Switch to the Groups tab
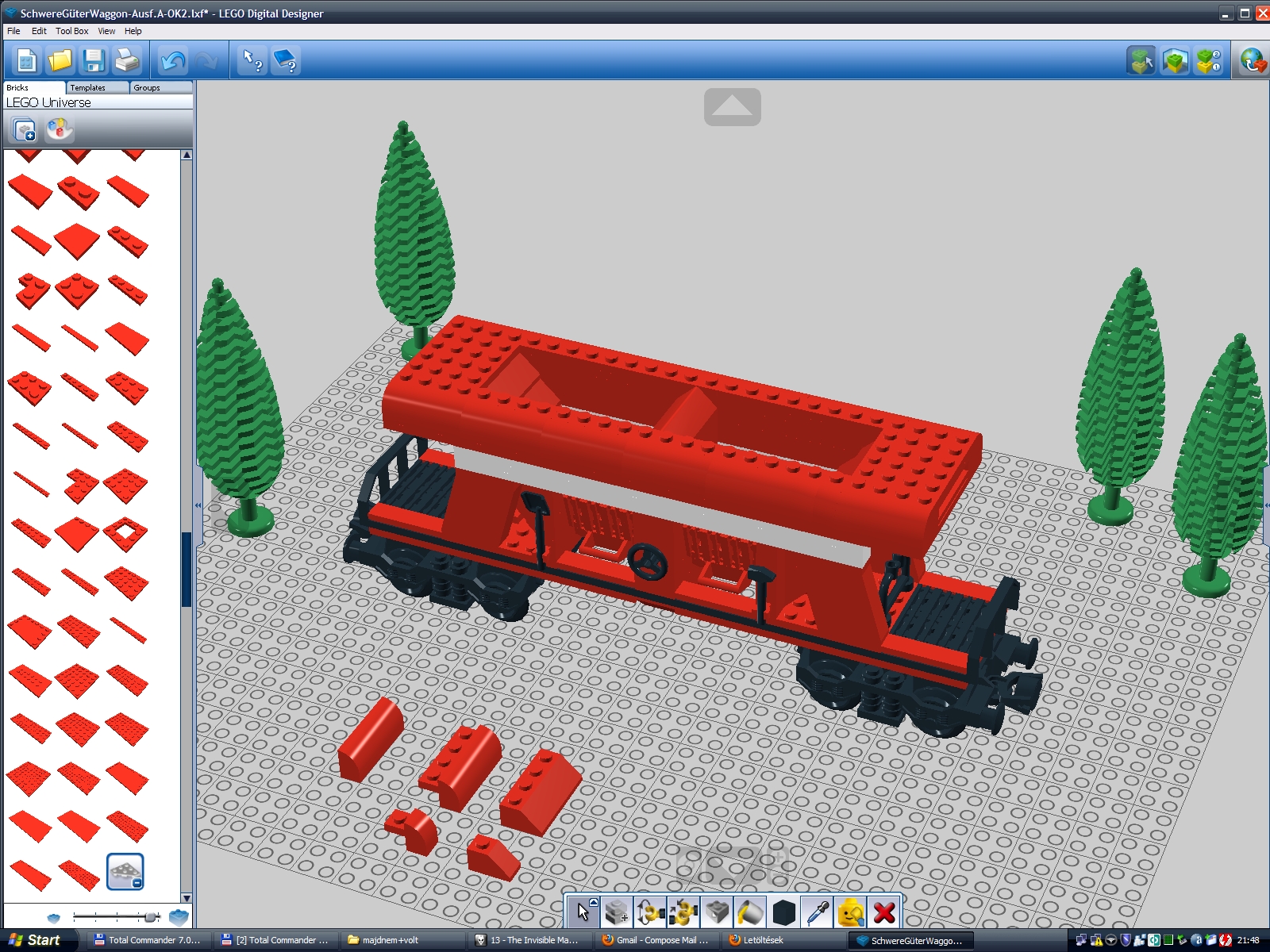1270x952 pixels. (161, 87)
